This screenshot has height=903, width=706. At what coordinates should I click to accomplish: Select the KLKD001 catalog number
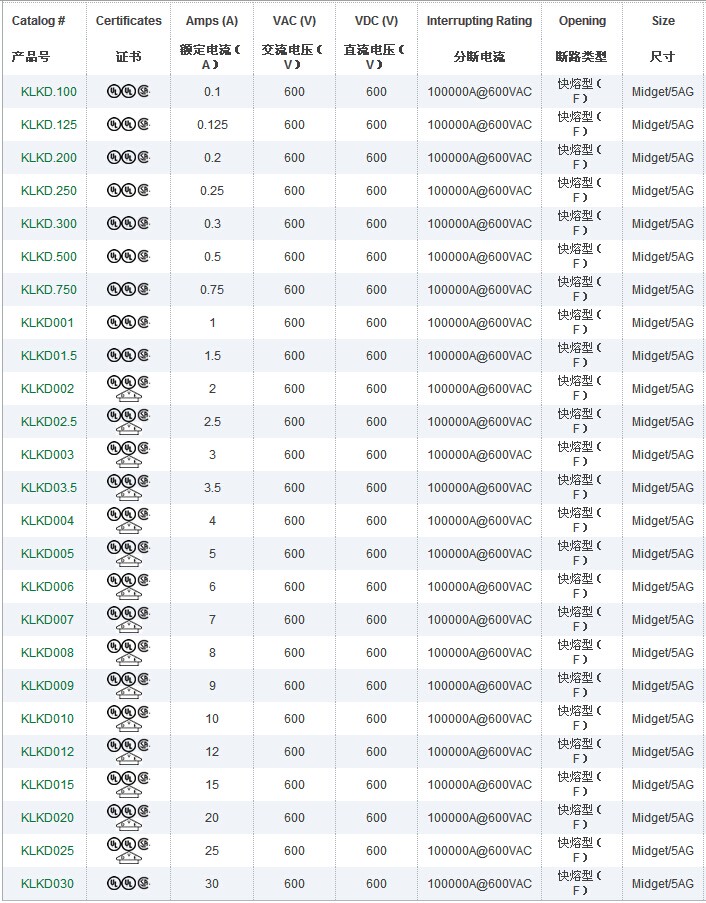click(47, 323)
